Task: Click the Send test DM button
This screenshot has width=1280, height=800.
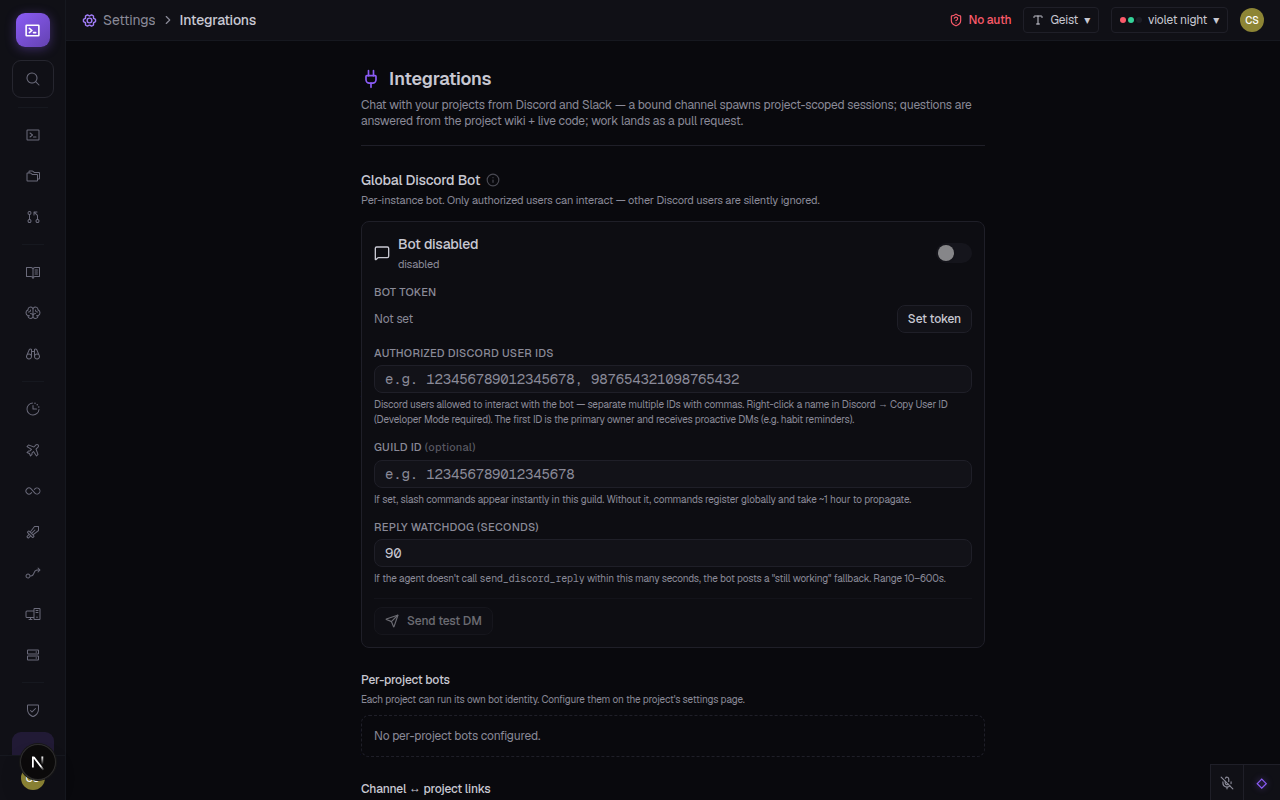Action: [434, 621]
